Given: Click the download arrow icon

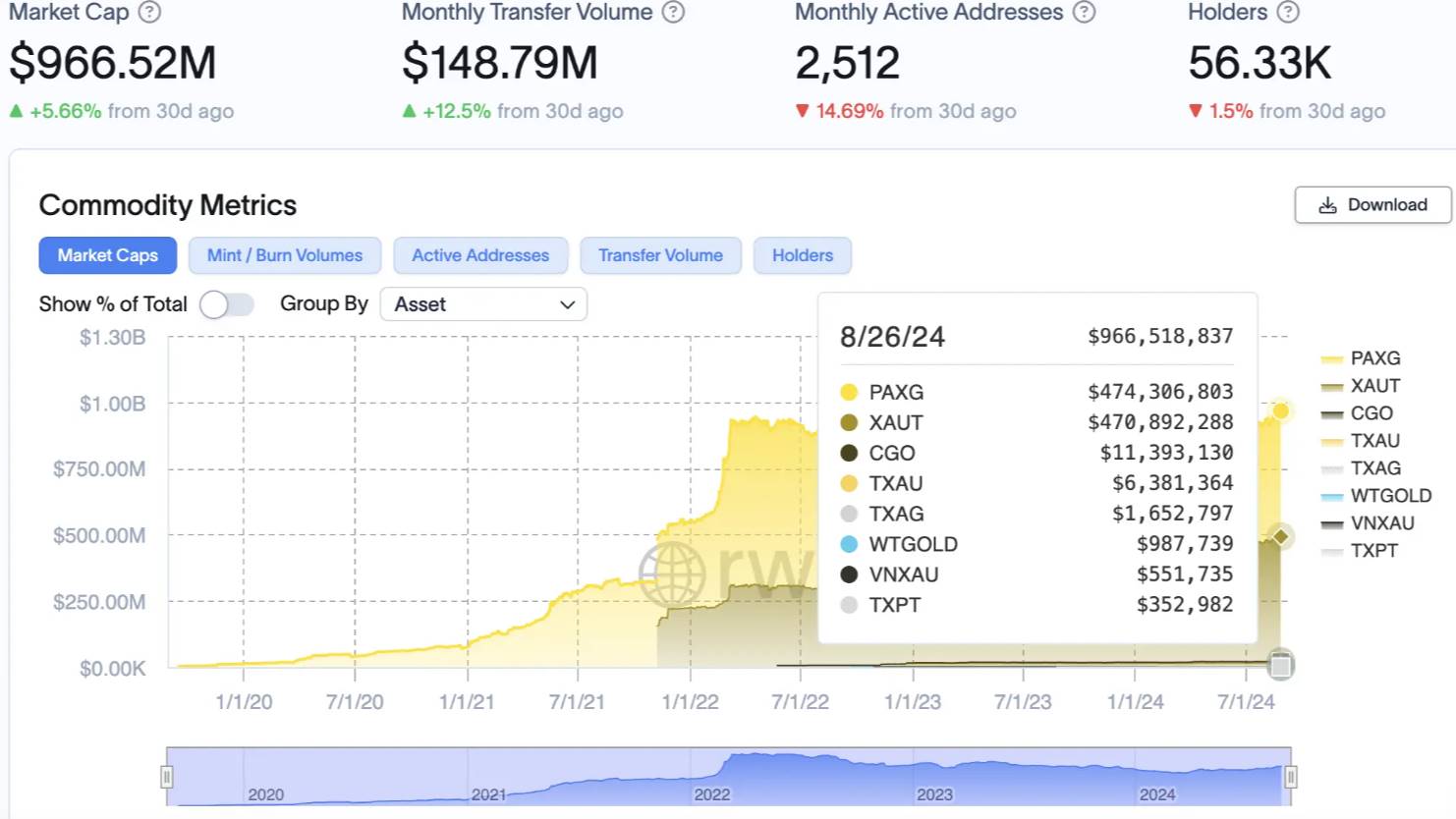Looking at the screenshot, I should click(x=1327, y=205).
